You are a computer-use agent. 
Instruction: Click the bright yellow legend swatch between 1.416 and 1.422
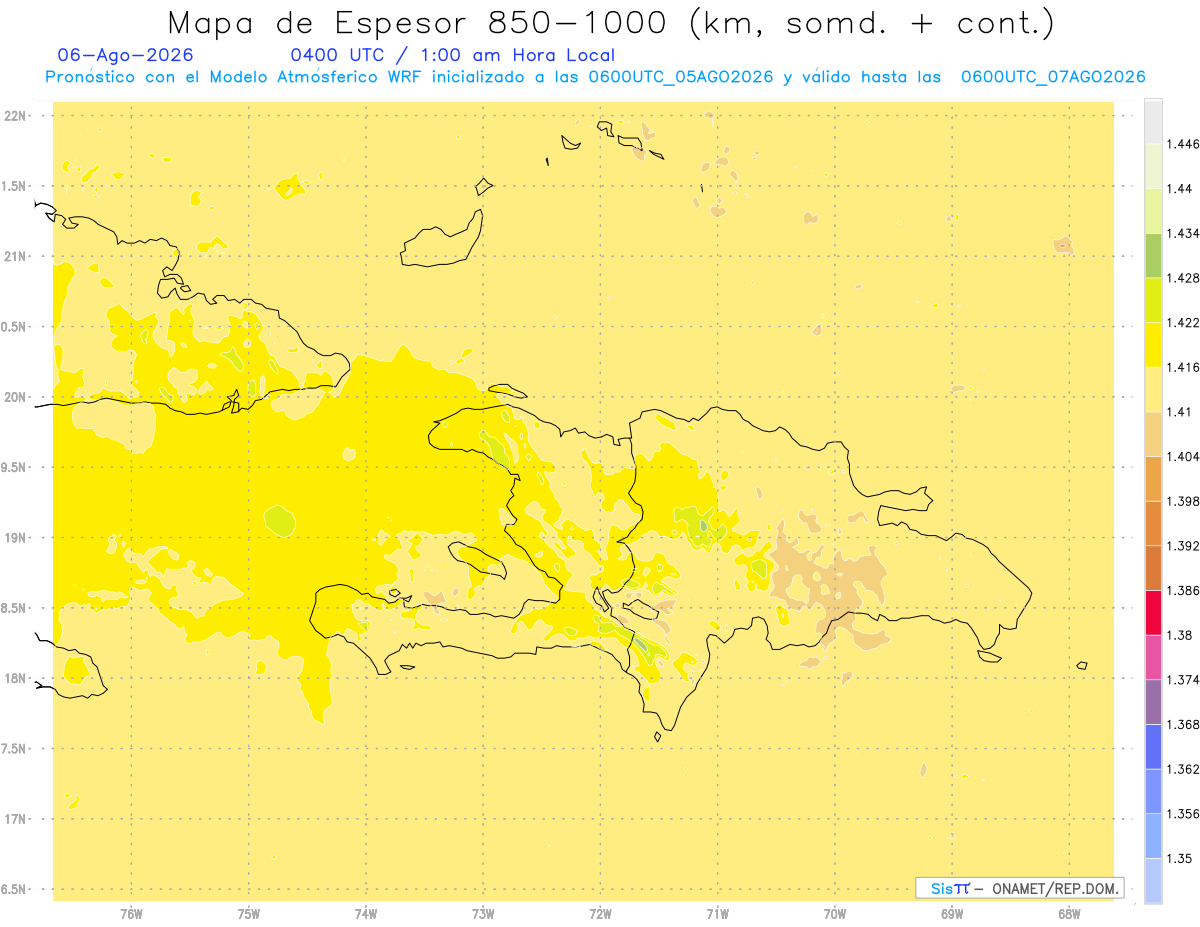(1153, 344)
